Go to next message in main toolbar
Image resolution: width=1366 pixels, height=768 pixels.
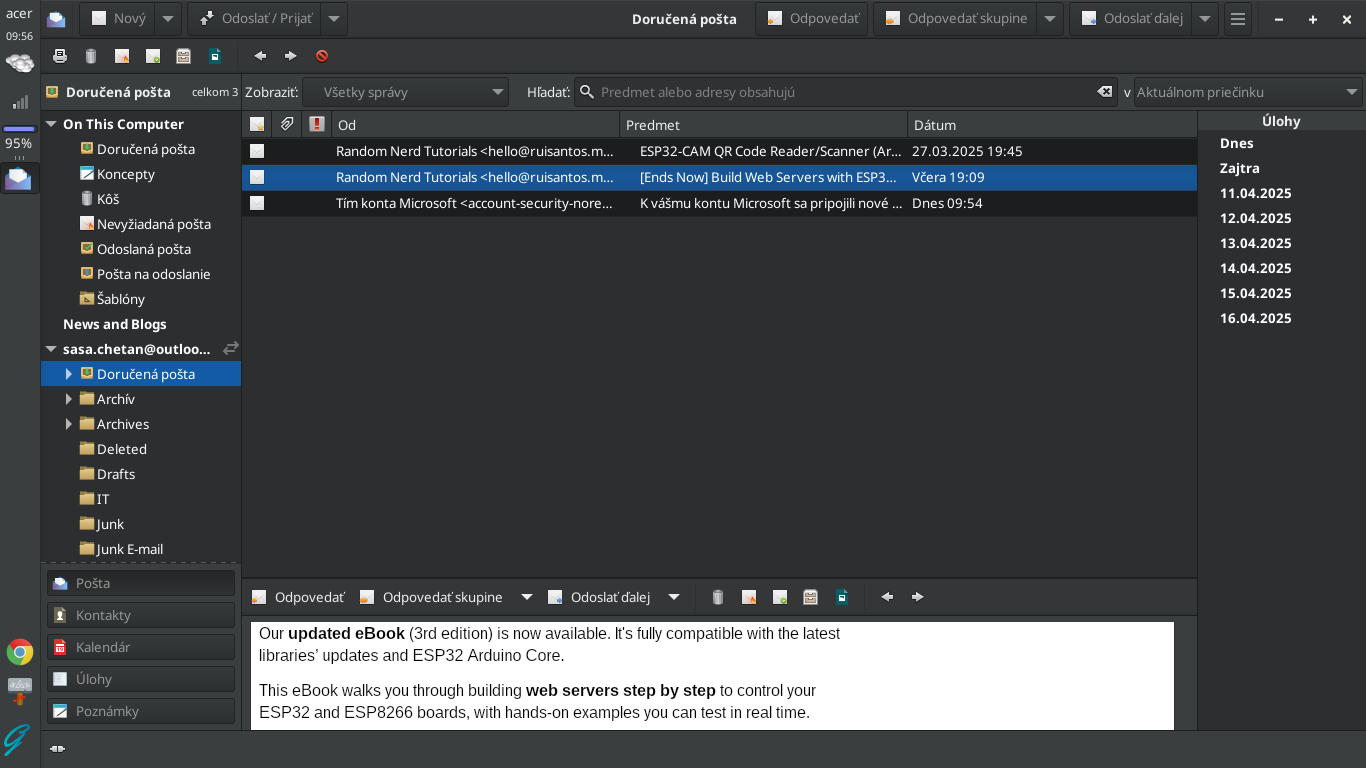(291, 56)
